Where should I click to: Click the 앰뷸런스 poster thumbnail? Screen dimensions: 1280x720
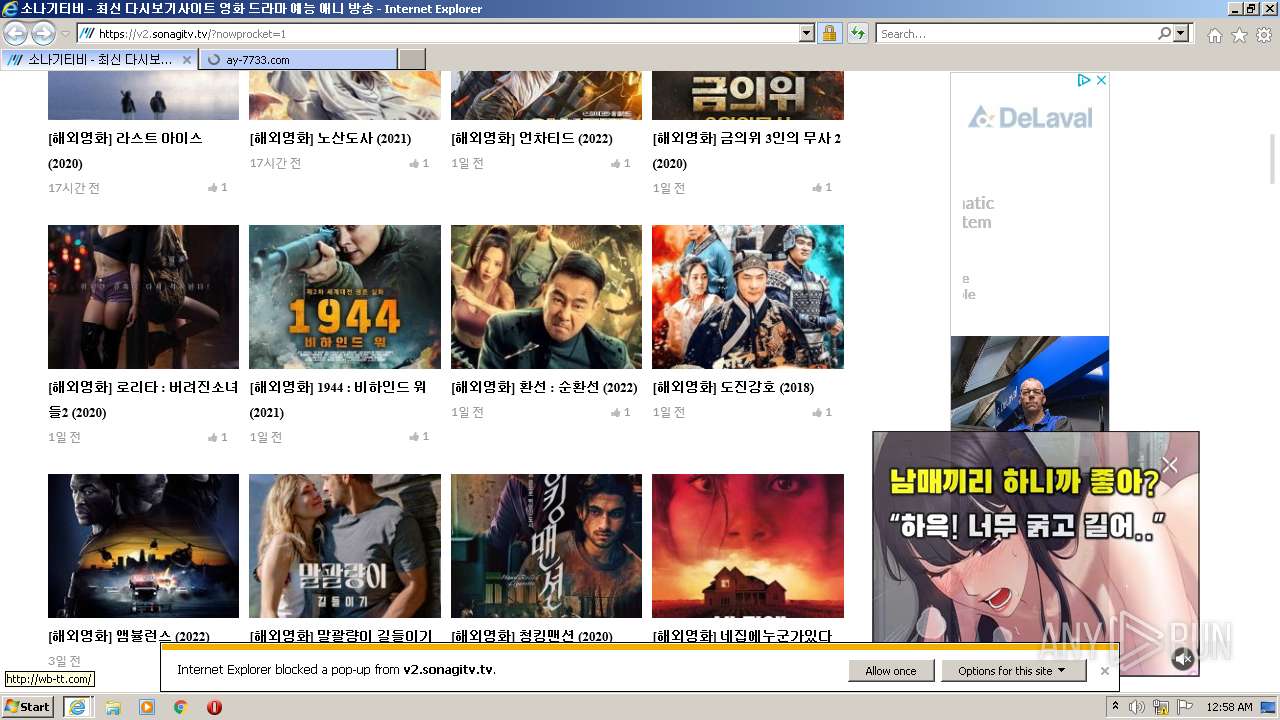click(143, 546)
